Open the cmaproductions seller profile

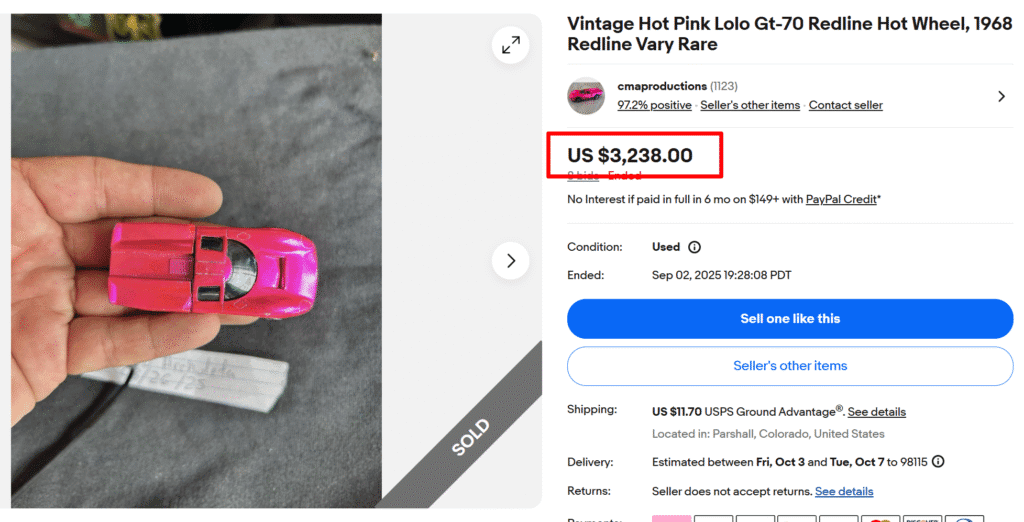click(662, 86)
